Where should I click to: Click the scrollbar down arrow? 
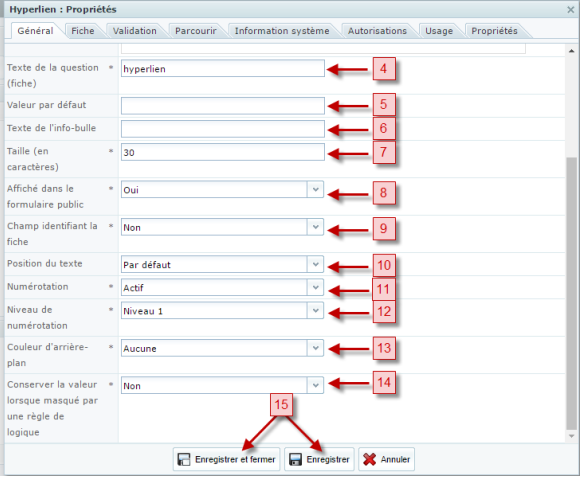pyautogui.click(x=571, y=436)
